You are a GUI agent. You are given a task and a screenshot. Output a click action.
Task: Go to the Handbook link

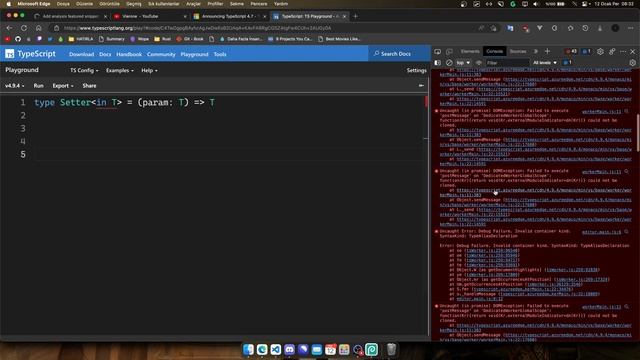129,54
